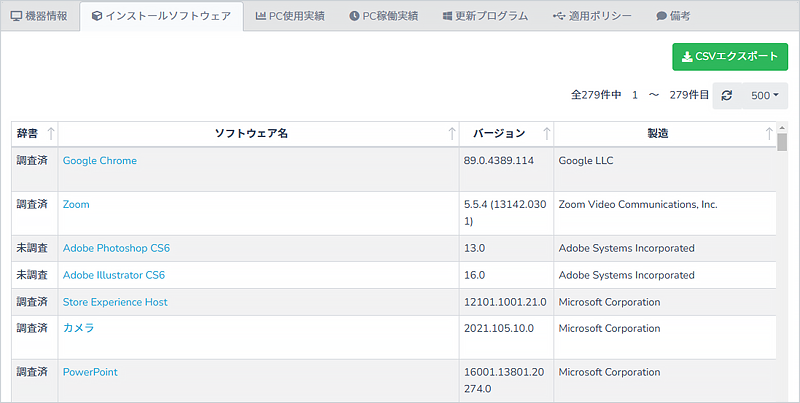Image resolution: width=800 pixels, height=403 pixels.
Task: Open the 500 page size dropdown
Action: [x=765, y=95]
